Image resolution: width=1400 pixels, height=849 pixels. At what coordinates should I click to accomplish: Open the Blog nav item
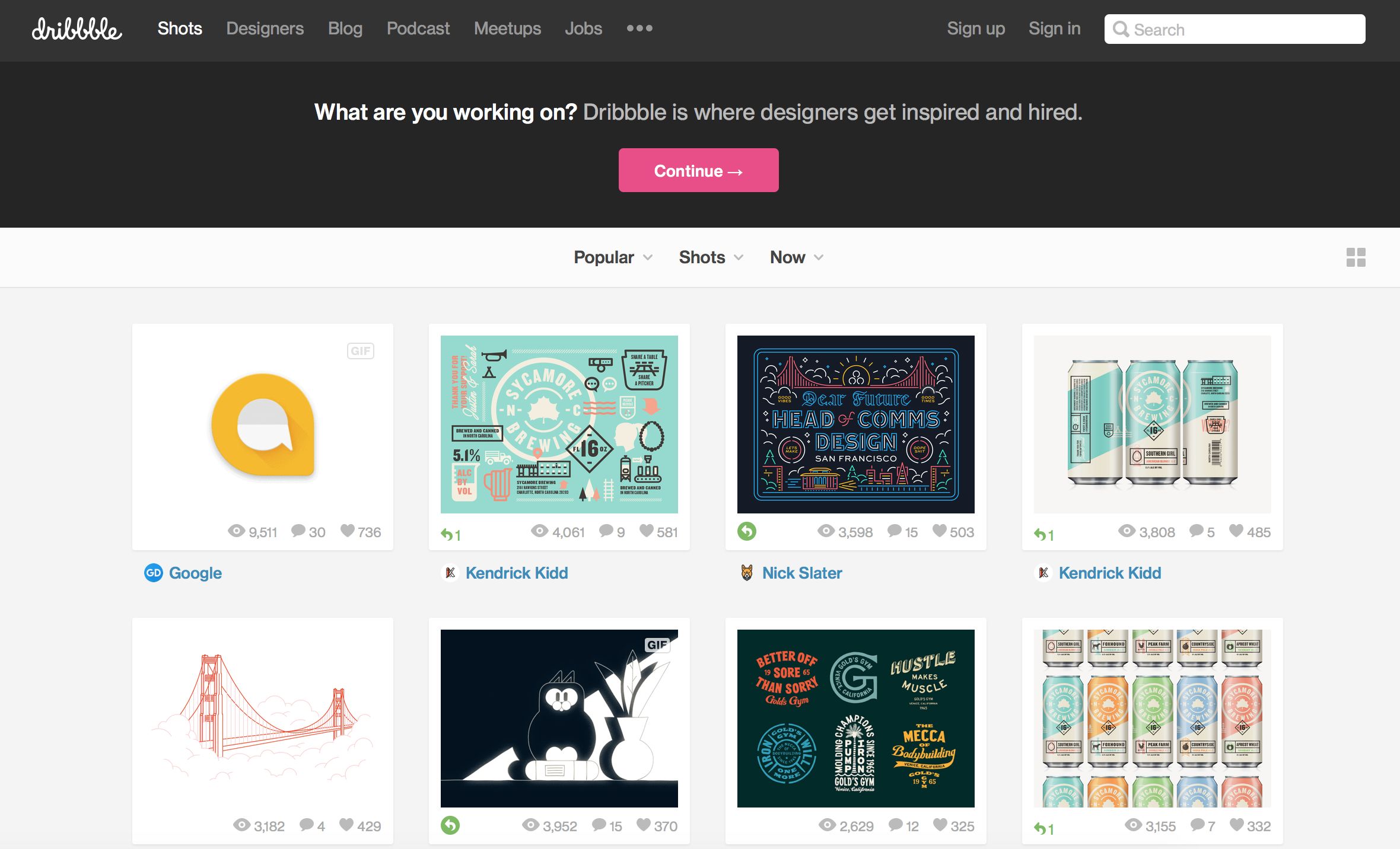(345, 28)
